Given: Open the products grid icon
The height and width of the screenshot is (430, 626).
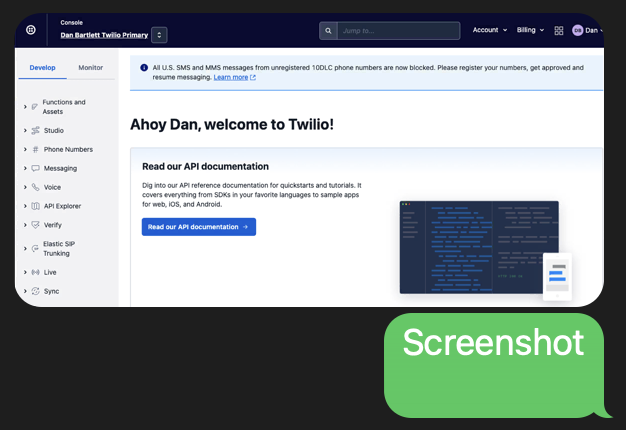Looking at the screenshot, I should (x=559, y=31).
